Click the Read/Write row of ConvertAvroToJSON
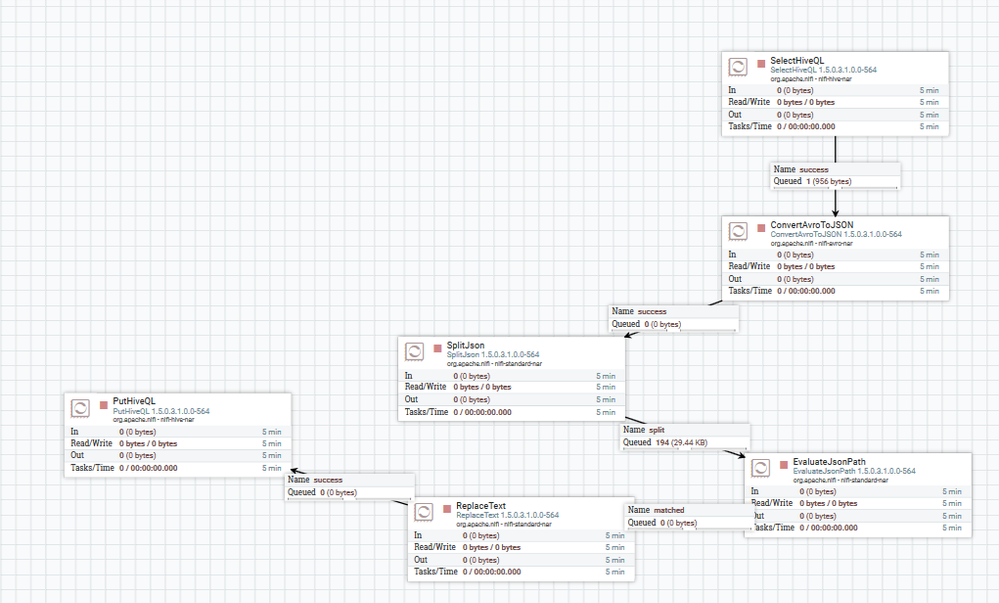This screenshot has width=999, height=603. 835,266
